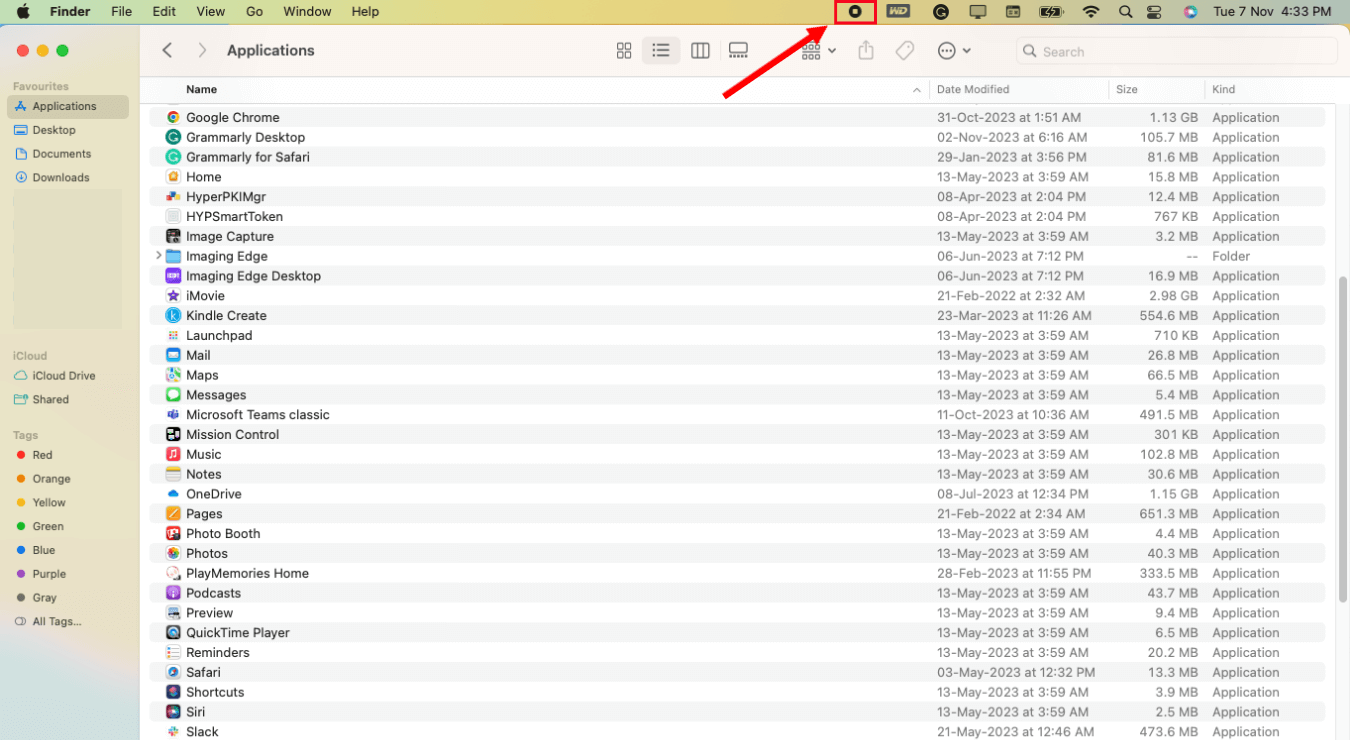The image size is (1350, 740).
Task: Select the Image Capture row
Action: click(x=738, y=236)
